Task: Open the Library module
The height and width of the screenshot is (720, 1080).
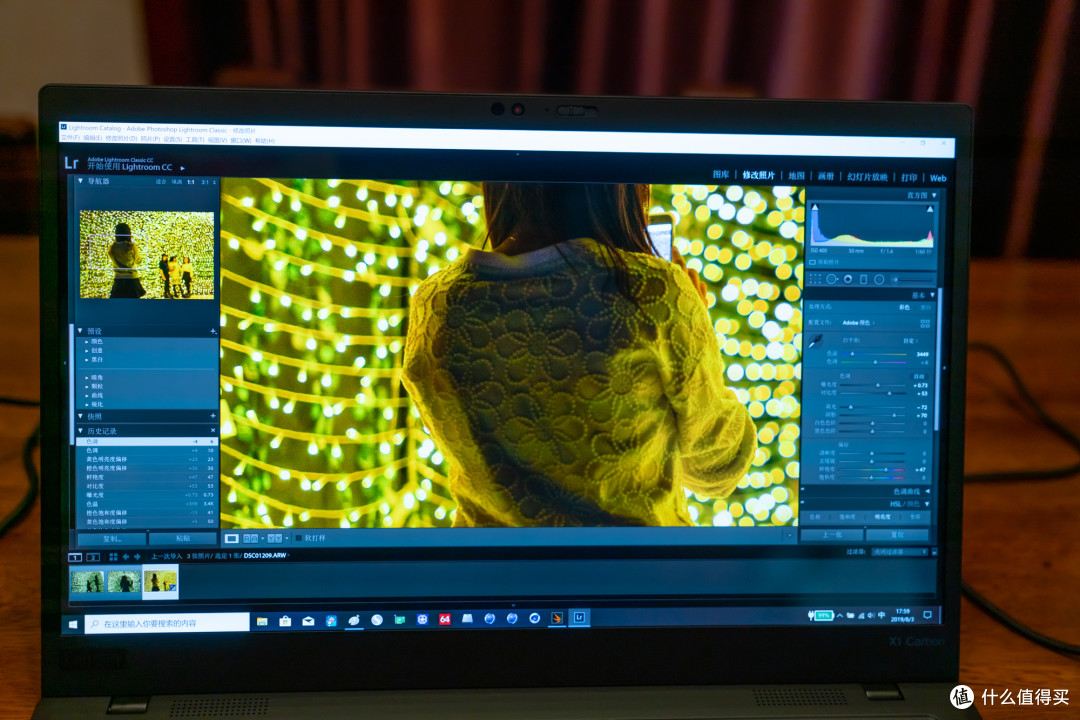Action: tap(721, 174)
